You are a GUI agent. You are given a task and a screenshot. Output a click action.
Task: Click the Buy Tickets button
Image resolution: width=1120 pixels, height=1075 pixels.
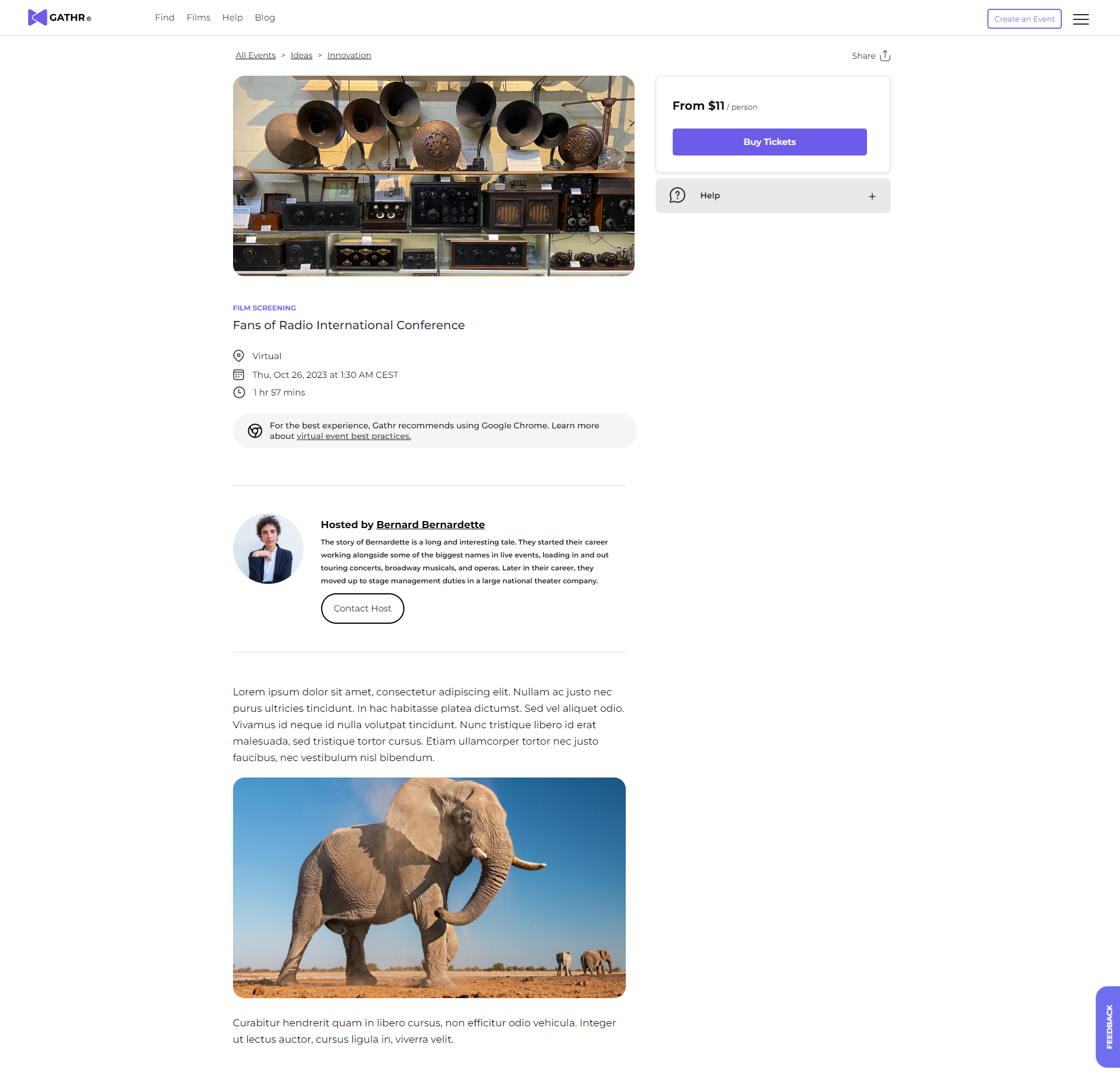click(x=770, y=142)
